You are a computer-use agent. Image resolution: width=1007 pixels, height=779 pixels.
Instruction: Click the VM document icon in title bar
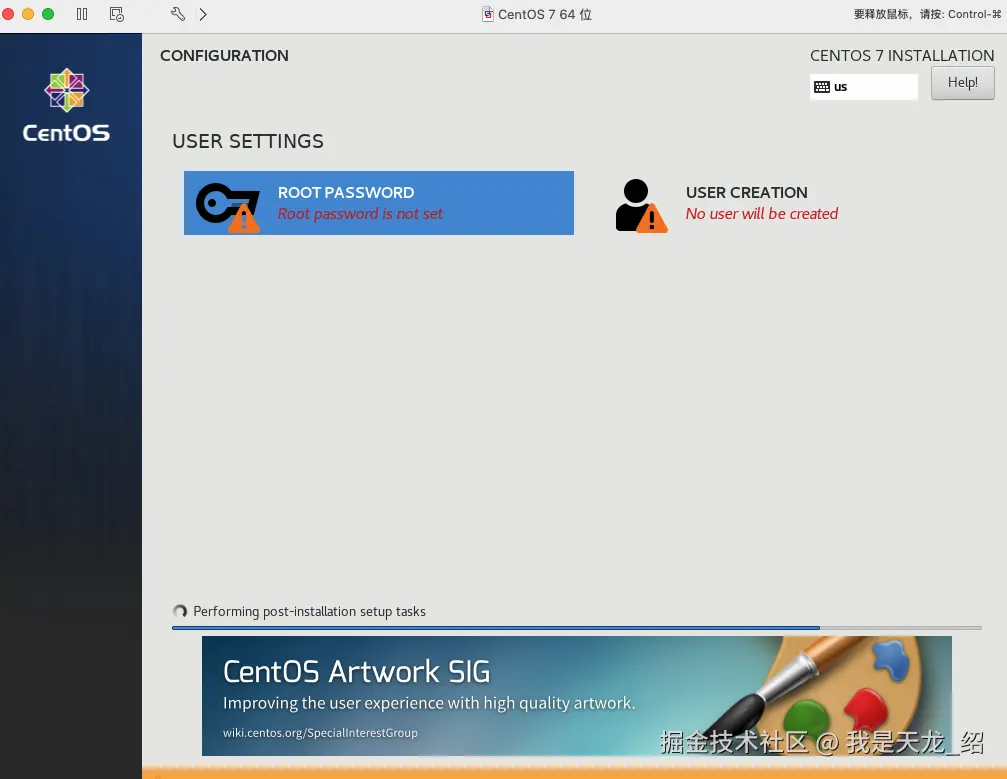(x=488, y=14)
